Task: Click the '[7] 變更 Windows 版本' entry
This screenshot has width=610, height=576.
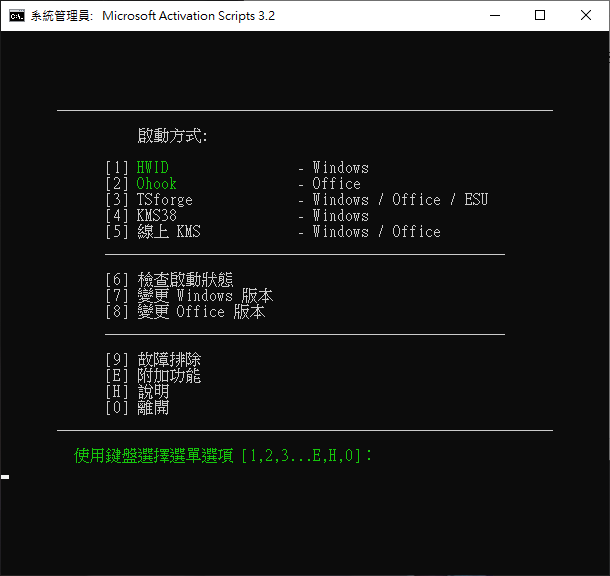Action: point(189,296)
